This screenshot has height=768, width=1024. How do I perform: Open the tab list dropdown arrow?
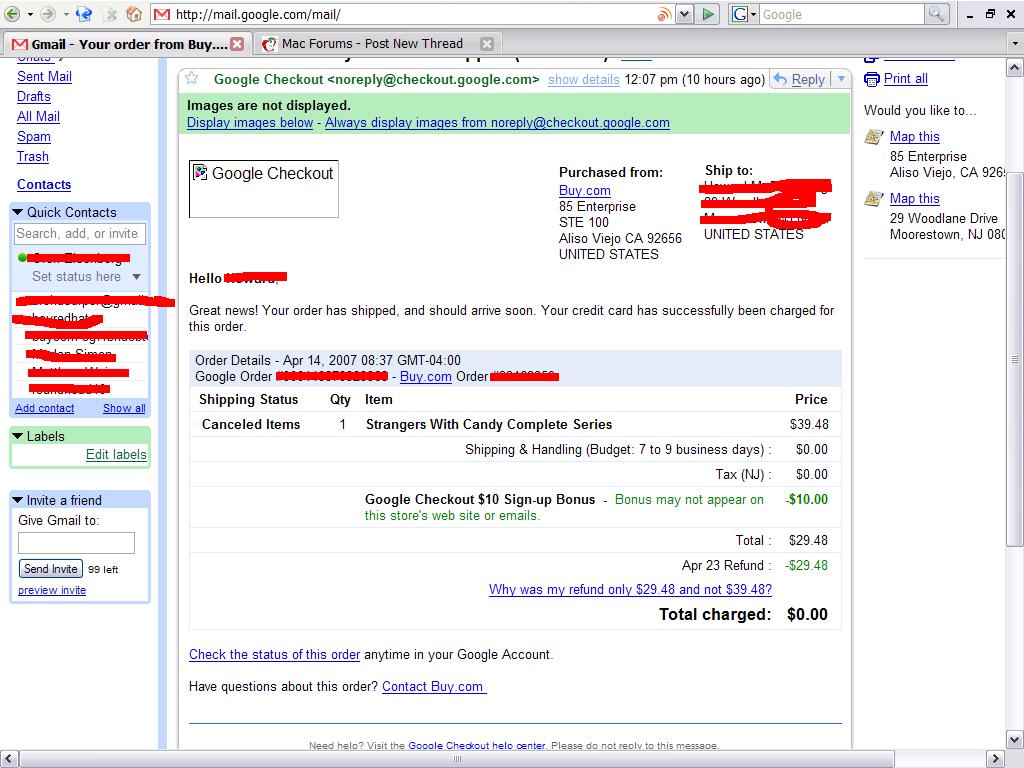point(1014,44)
